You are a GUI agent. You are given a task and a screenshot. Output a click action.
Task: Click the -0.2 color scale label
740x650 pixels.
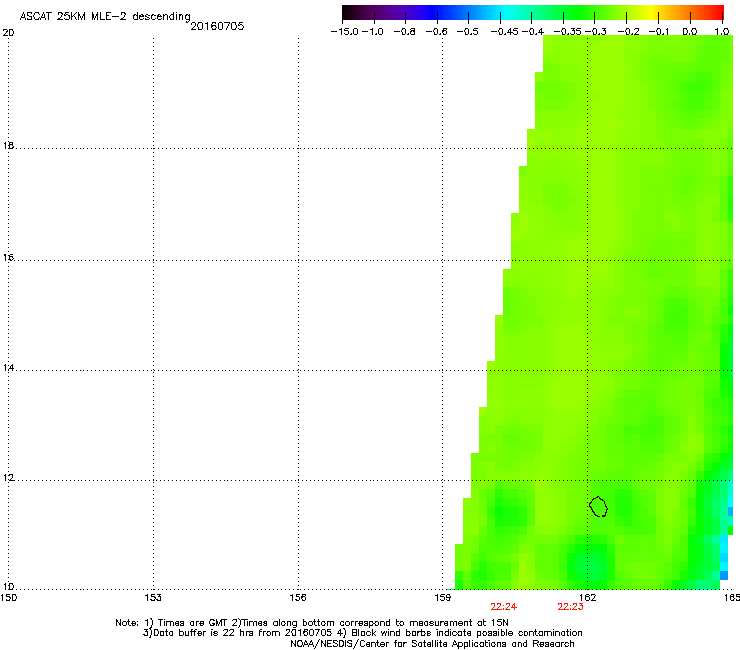629,32
